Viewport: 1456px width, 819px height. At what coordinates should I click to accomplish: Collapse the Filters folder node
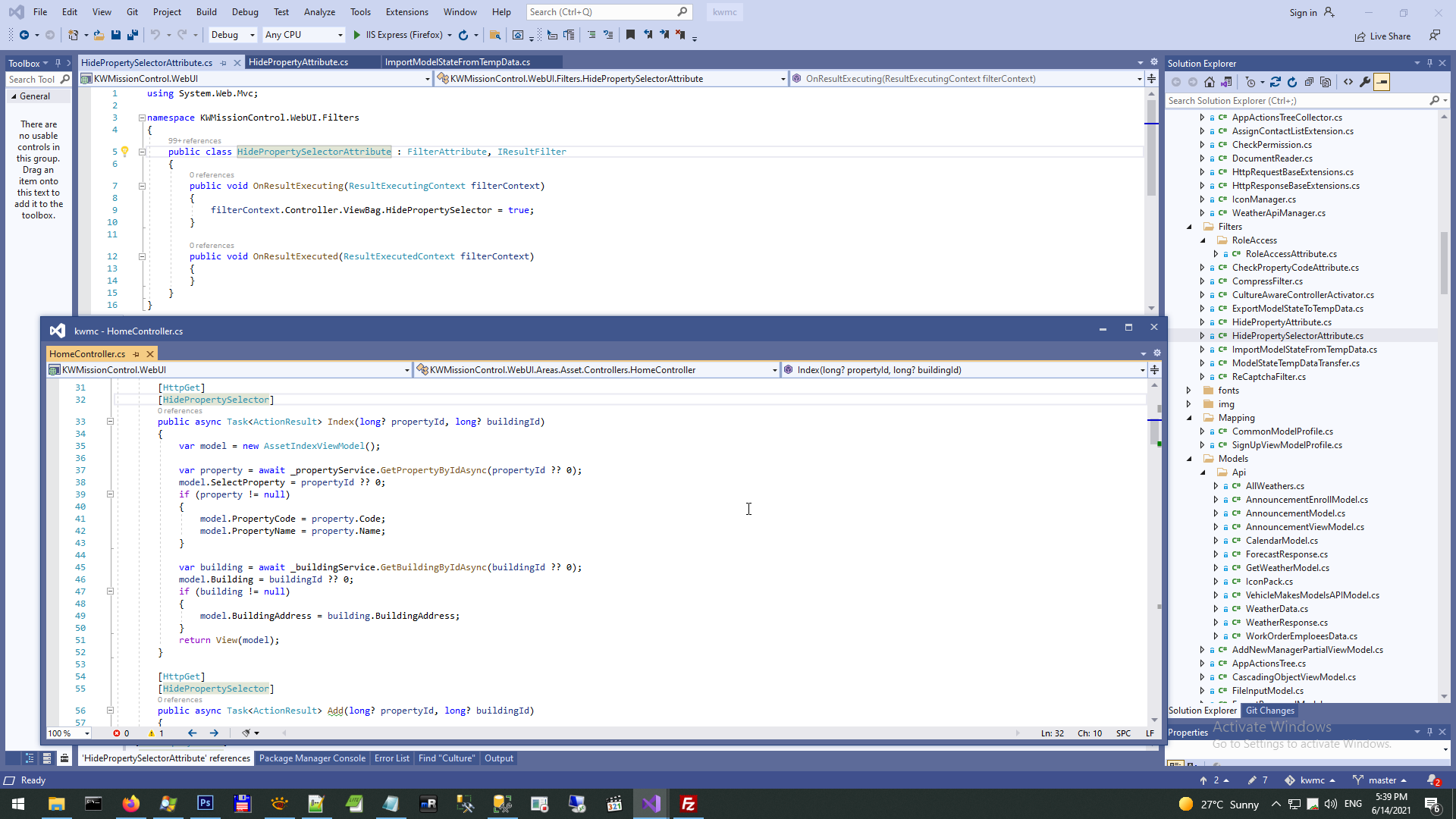coord(1188,227)
